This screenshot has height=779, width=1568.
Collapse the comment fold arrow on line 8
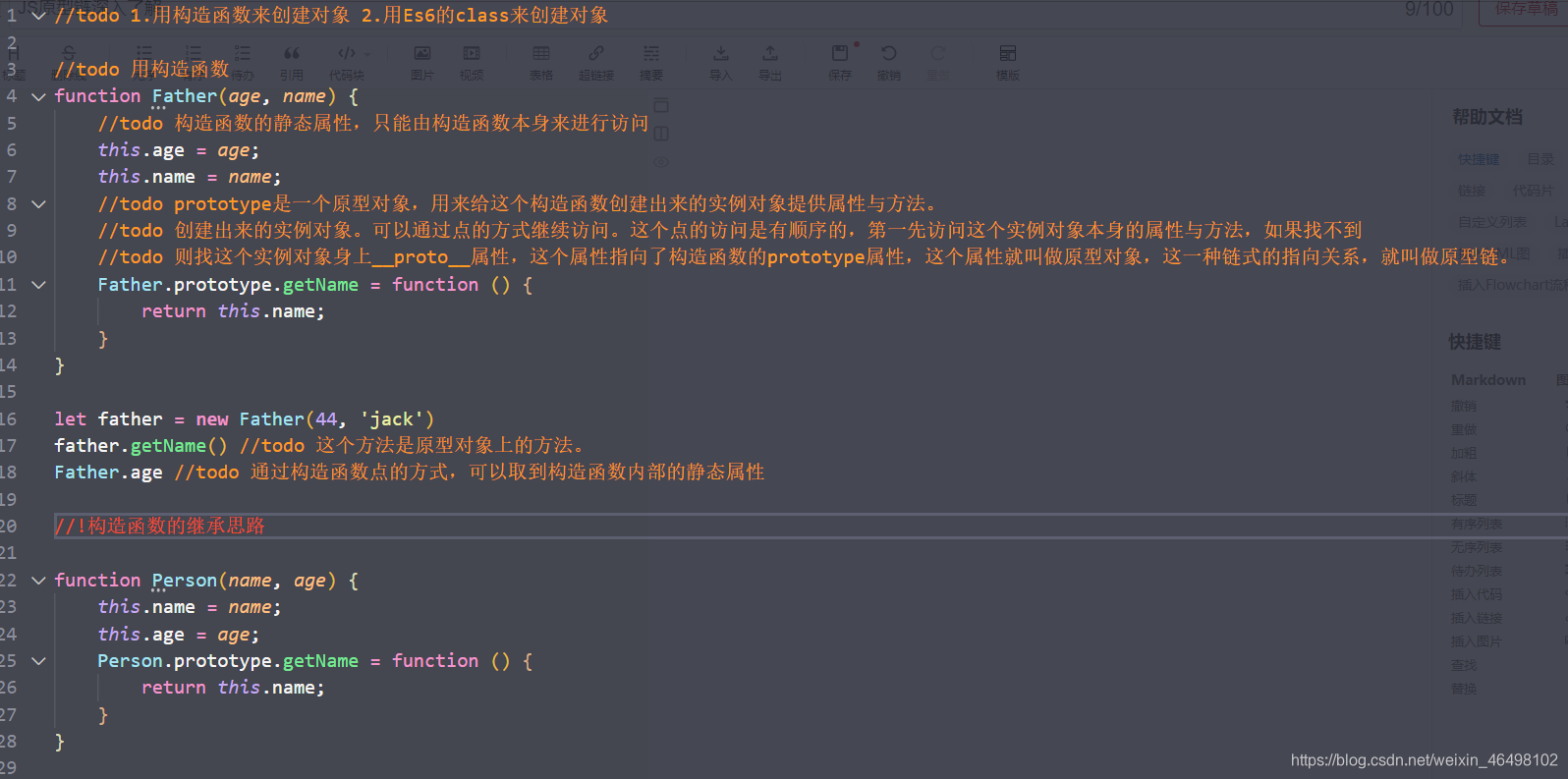(x=38, y=204)
